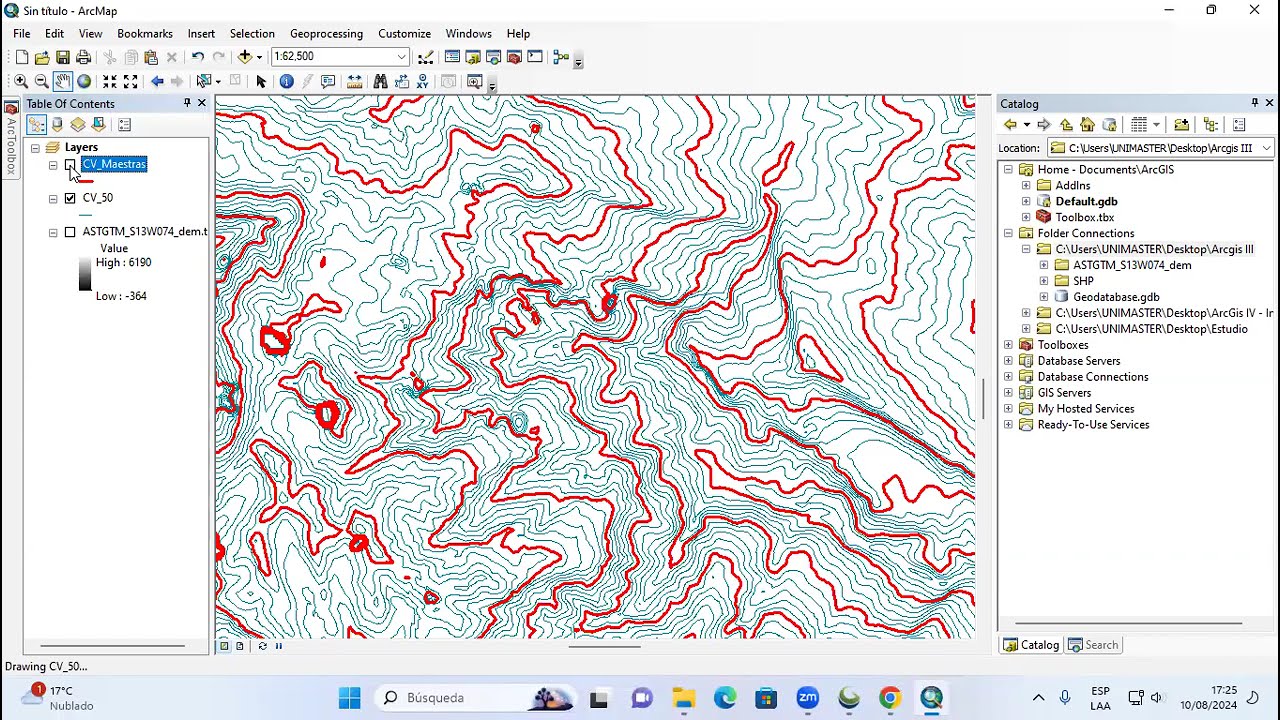Open the ModelBuilder window
The height and width of the screenshot is (720, 1280).
(560, 57)
